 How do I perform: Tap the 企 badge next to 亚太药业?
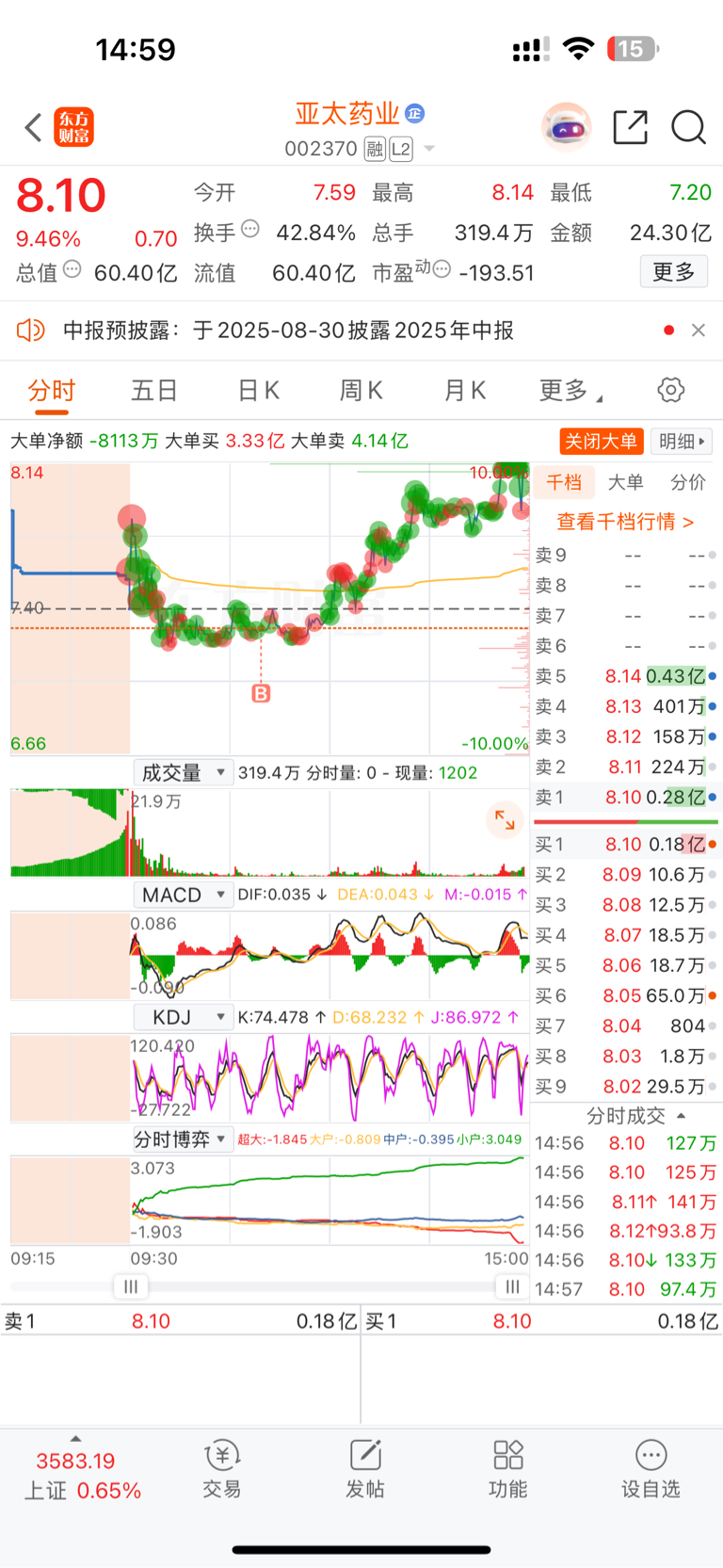pyautogui.click(x=414, y=114)
